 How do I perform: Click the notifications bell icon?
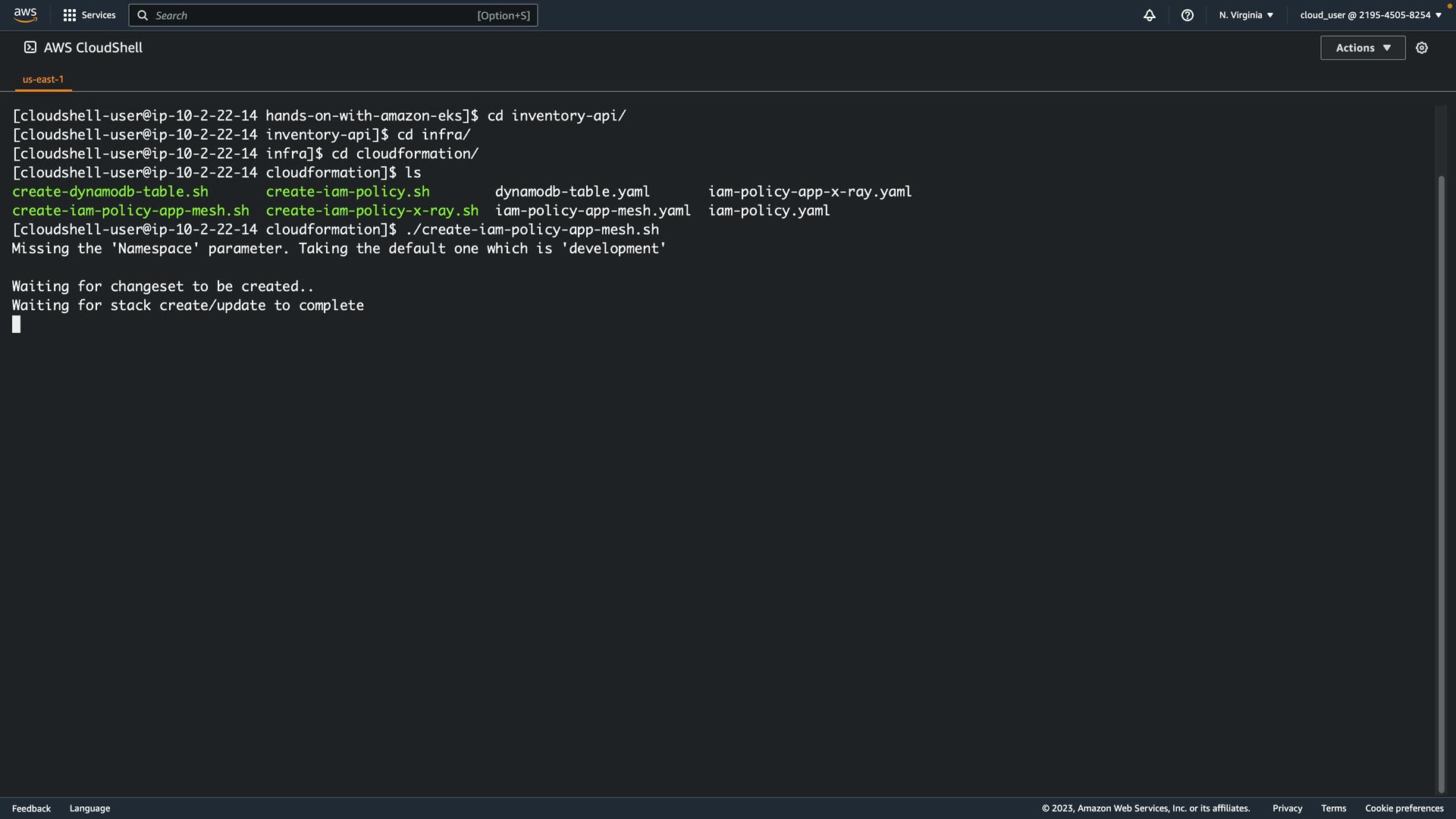tap(1149, 15)
